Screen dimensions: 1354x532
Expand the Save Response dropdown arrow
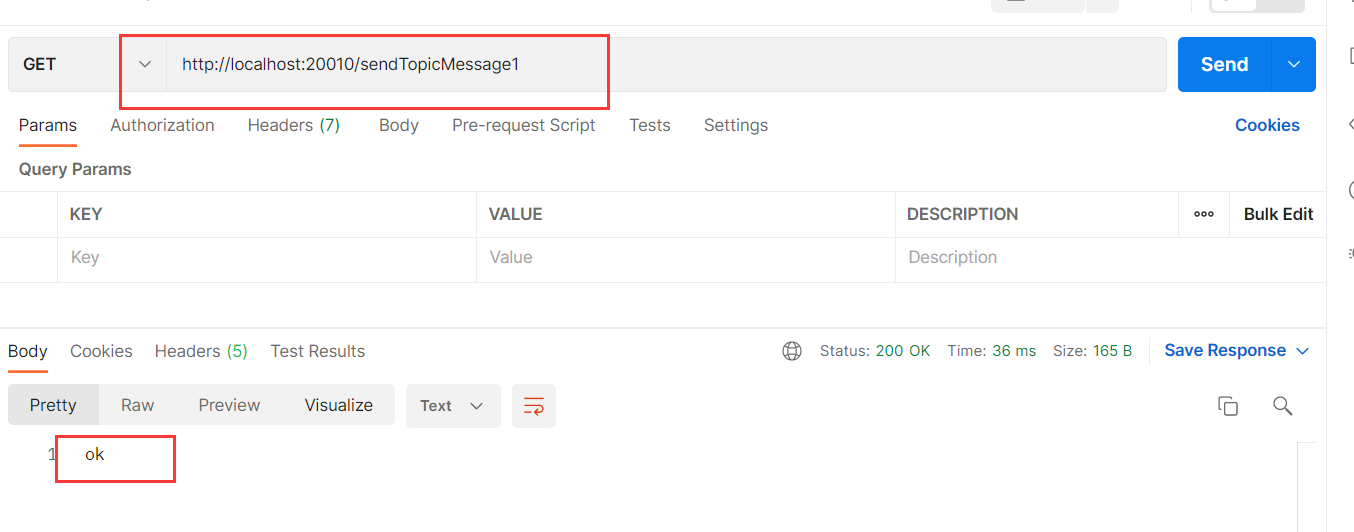[1302, 351]
